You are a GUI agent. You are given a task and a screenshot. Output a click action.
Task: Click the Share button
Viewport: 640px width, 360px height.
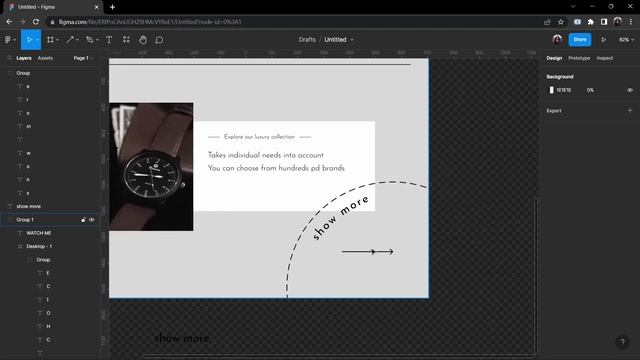[580, 40]
